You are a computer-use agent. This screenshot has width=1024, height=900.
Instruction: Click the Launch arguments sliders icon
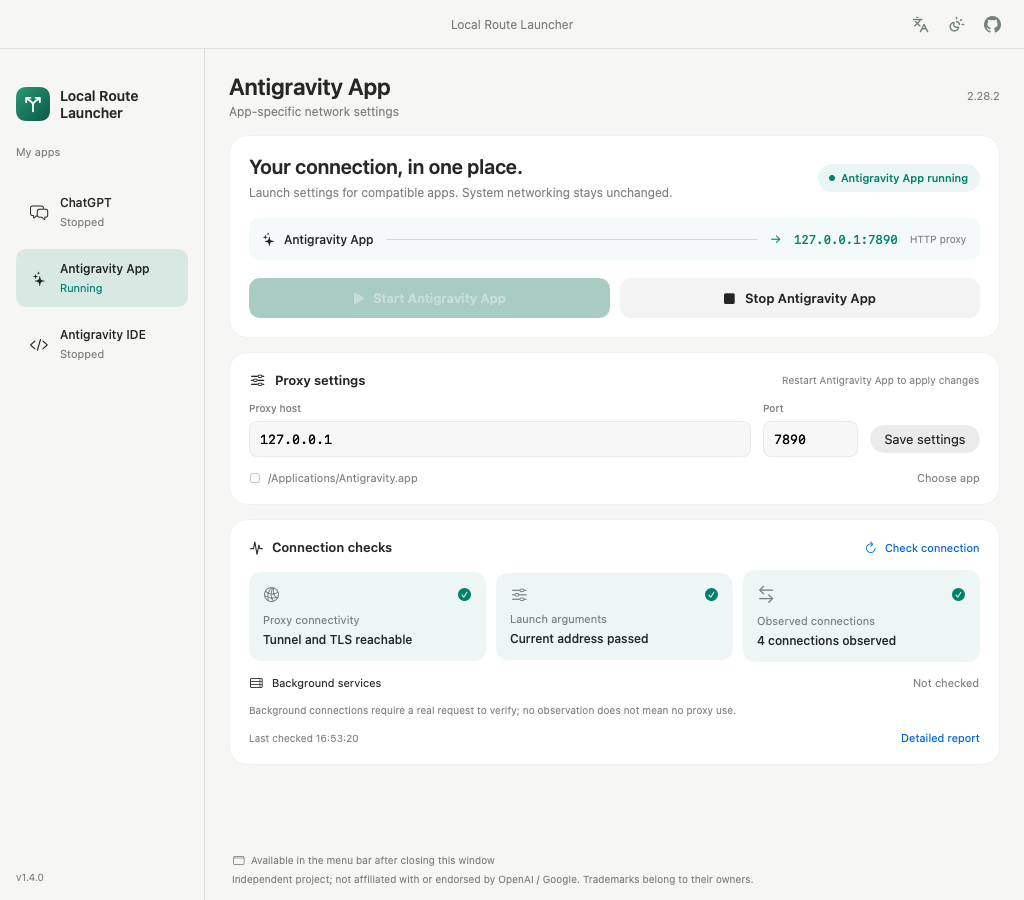(x=519, y=594)
